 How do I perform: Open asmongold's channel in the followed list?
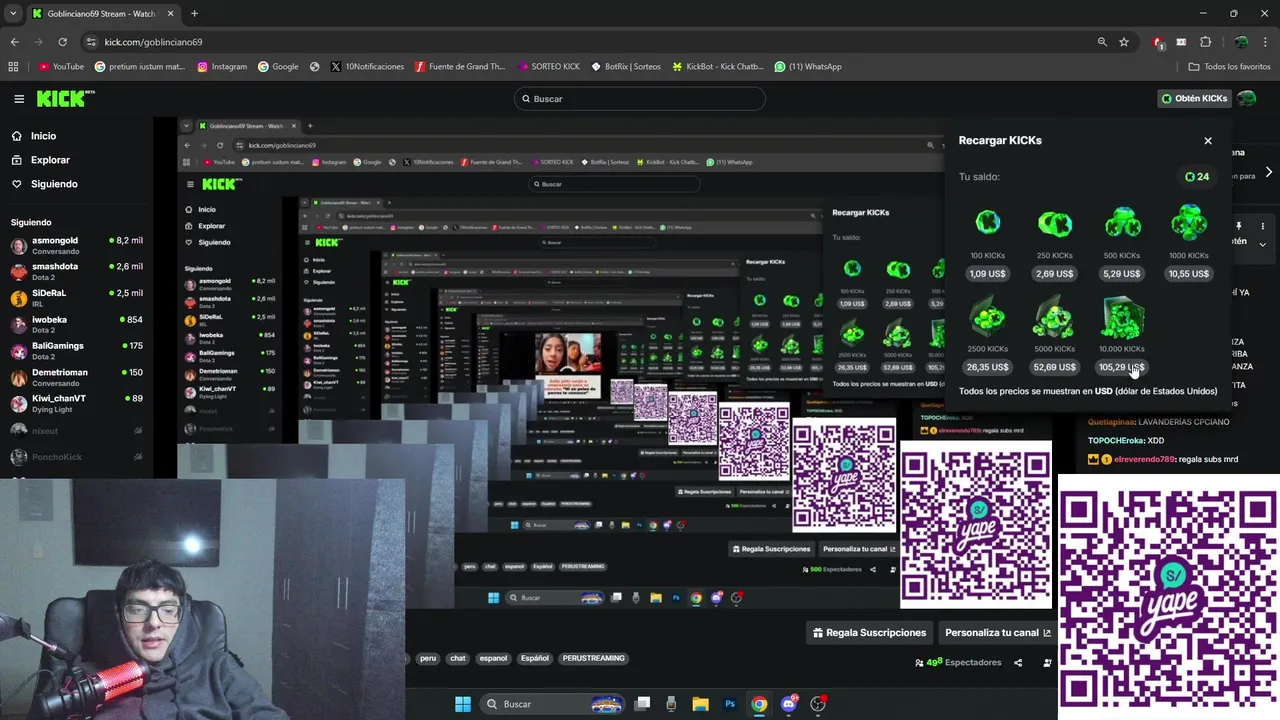[x=76, y=246]
